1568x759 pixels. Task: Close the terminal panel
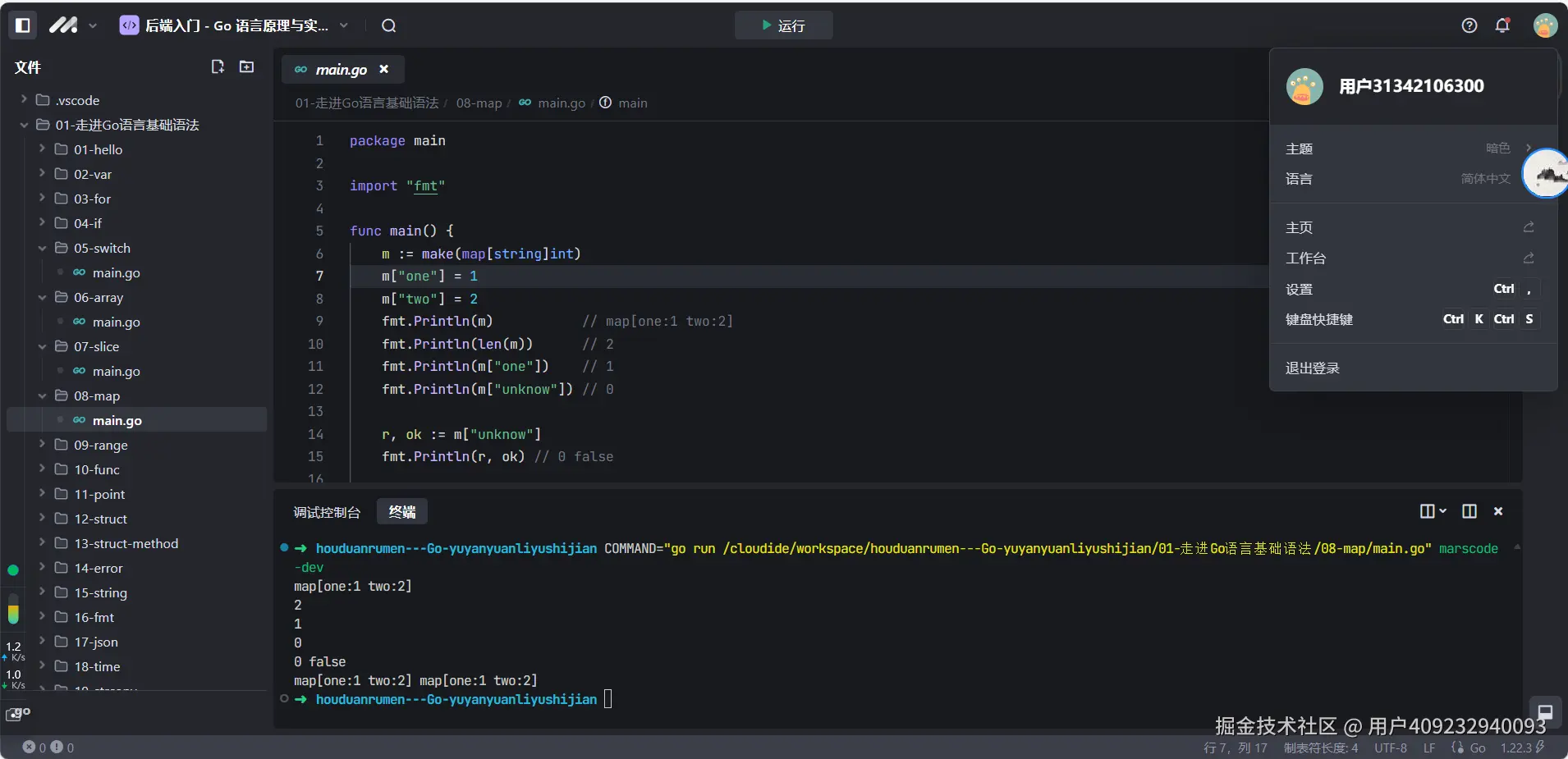click(1498, 511)
